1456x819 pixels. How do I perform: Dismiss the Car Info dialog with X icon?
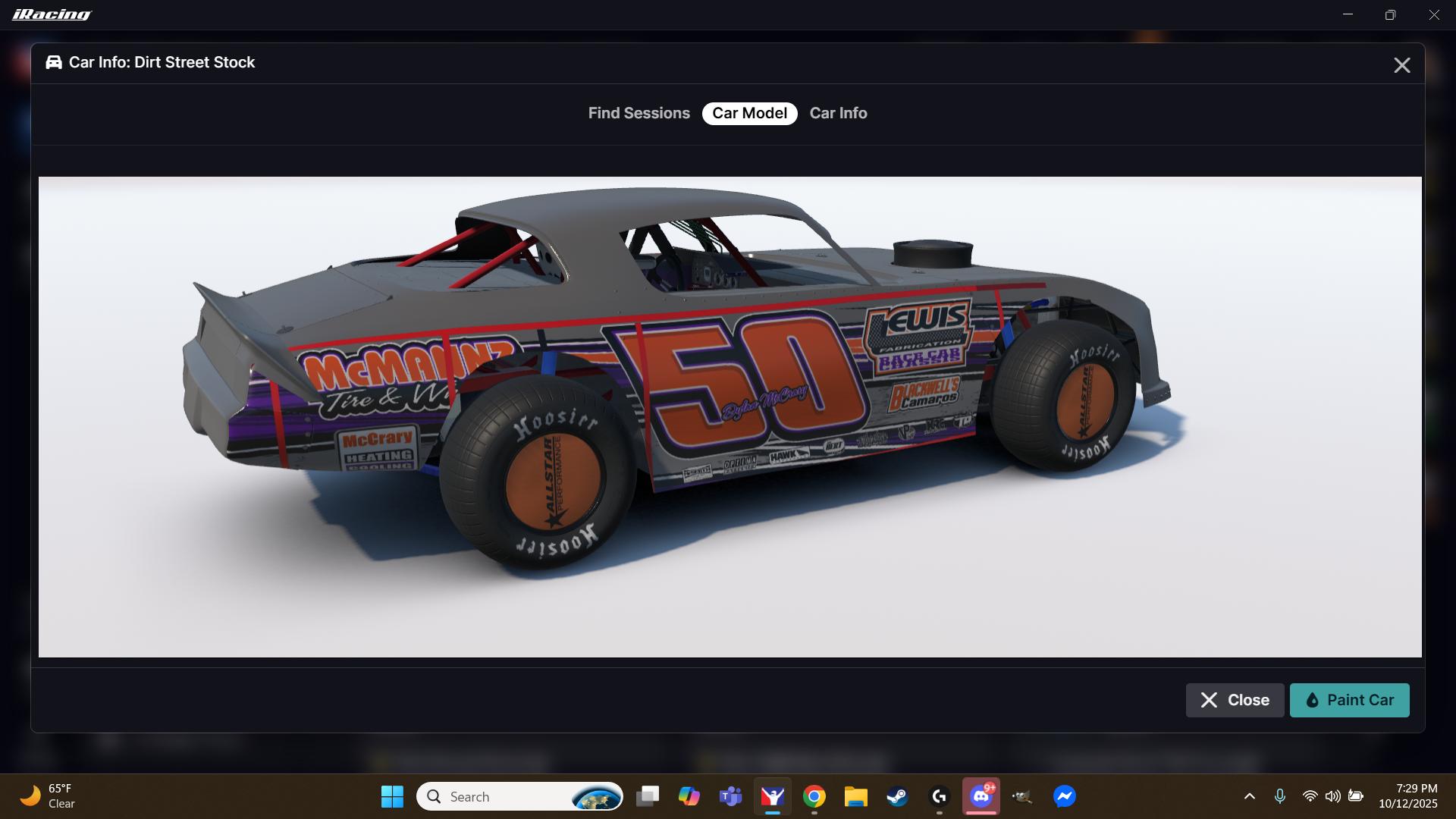(x=1401, y=65)
